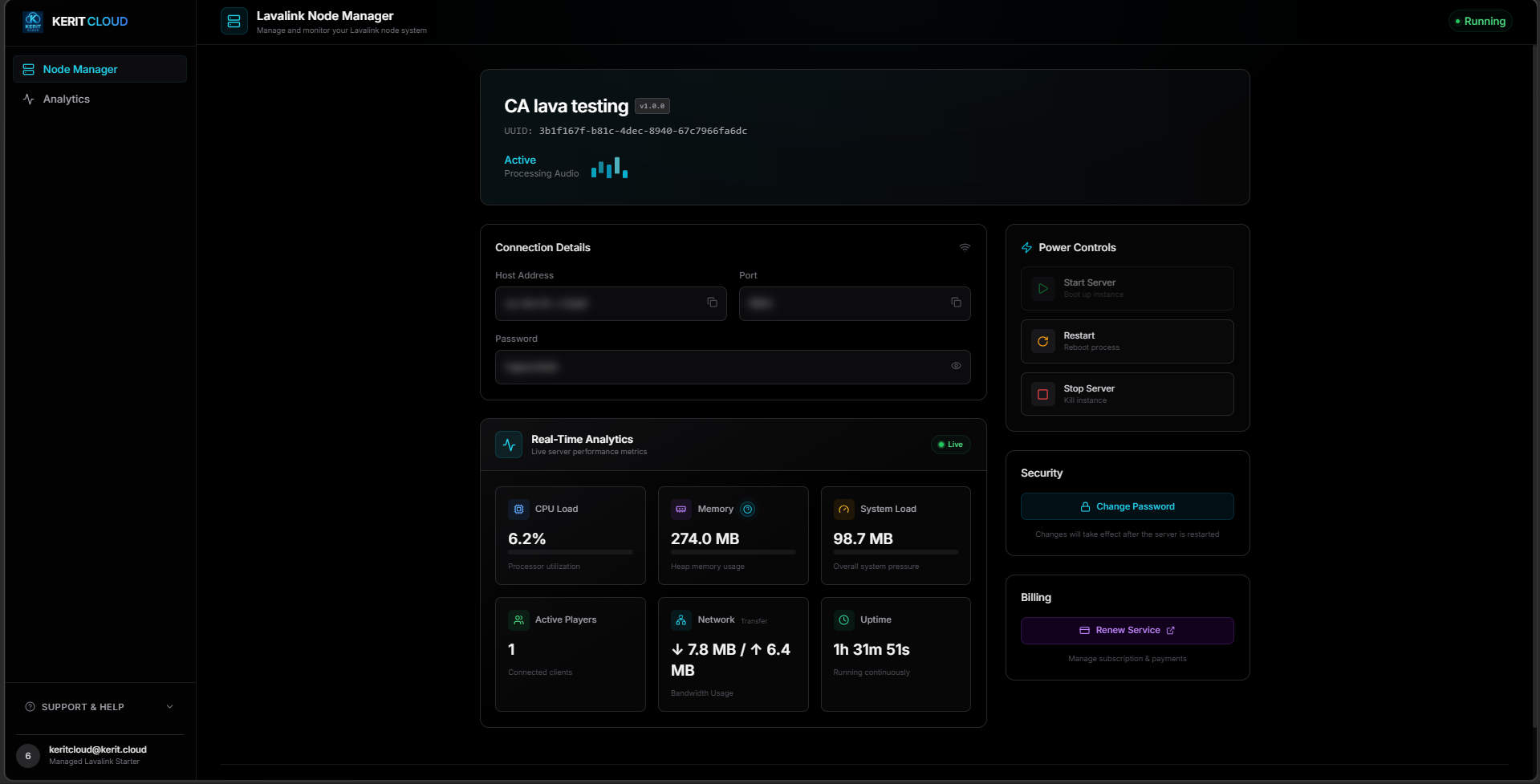Screen dimensions: 1540x784
Task: Click the Change Password button
Action: click(x=1127, y=506)
